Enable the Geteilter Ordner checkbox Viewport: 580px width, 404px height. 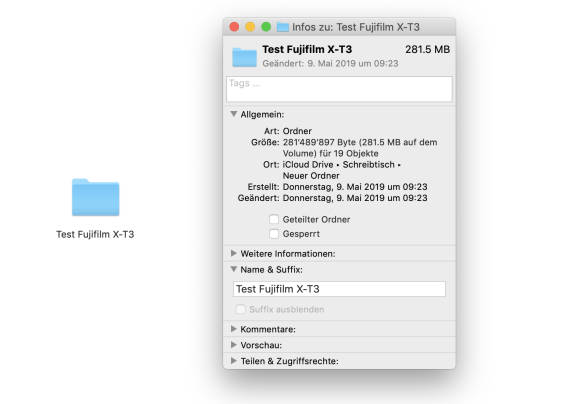click(274, 219)
